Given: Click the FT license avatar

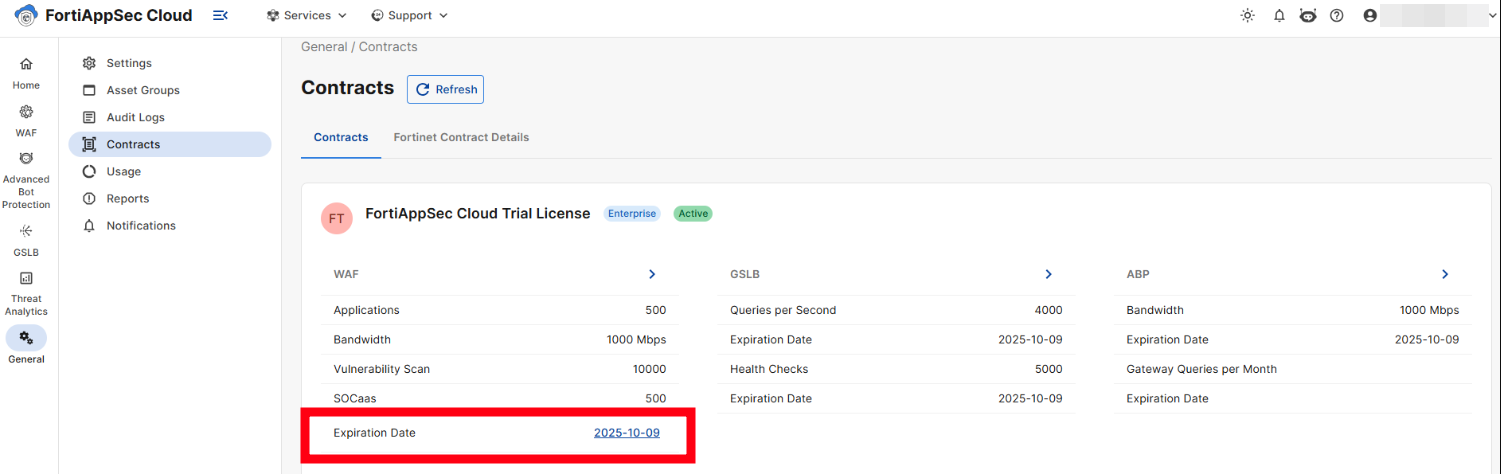Looking at the screenshot, I should tap(337, 218).
